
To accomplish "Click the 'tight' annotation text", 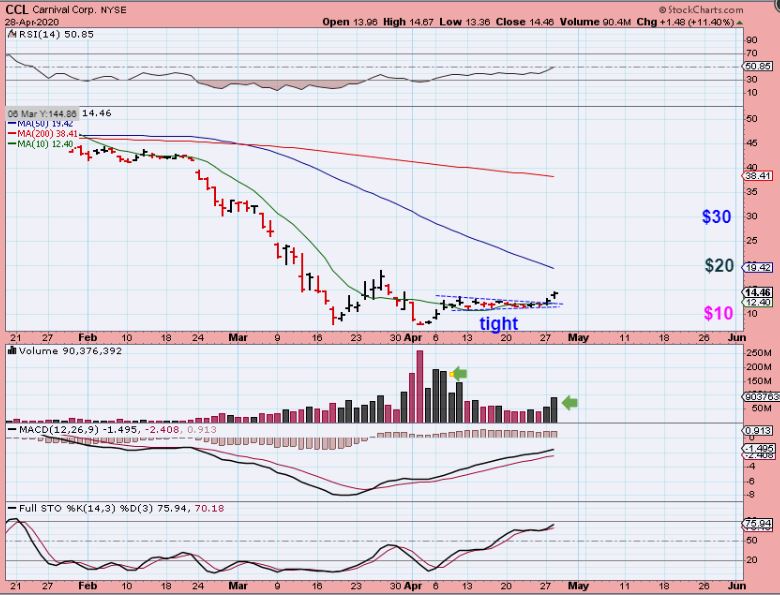I will click(x=498, y=323).
